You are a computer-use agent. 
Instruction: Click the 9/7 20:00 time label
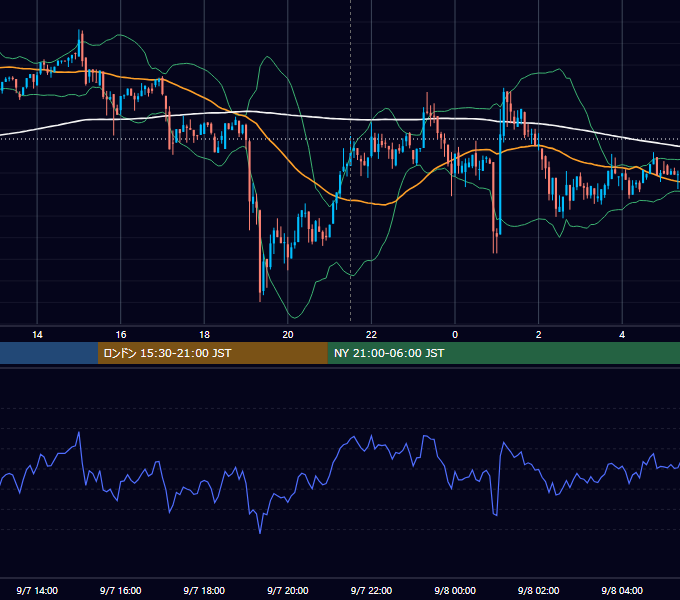pos(288,591)
